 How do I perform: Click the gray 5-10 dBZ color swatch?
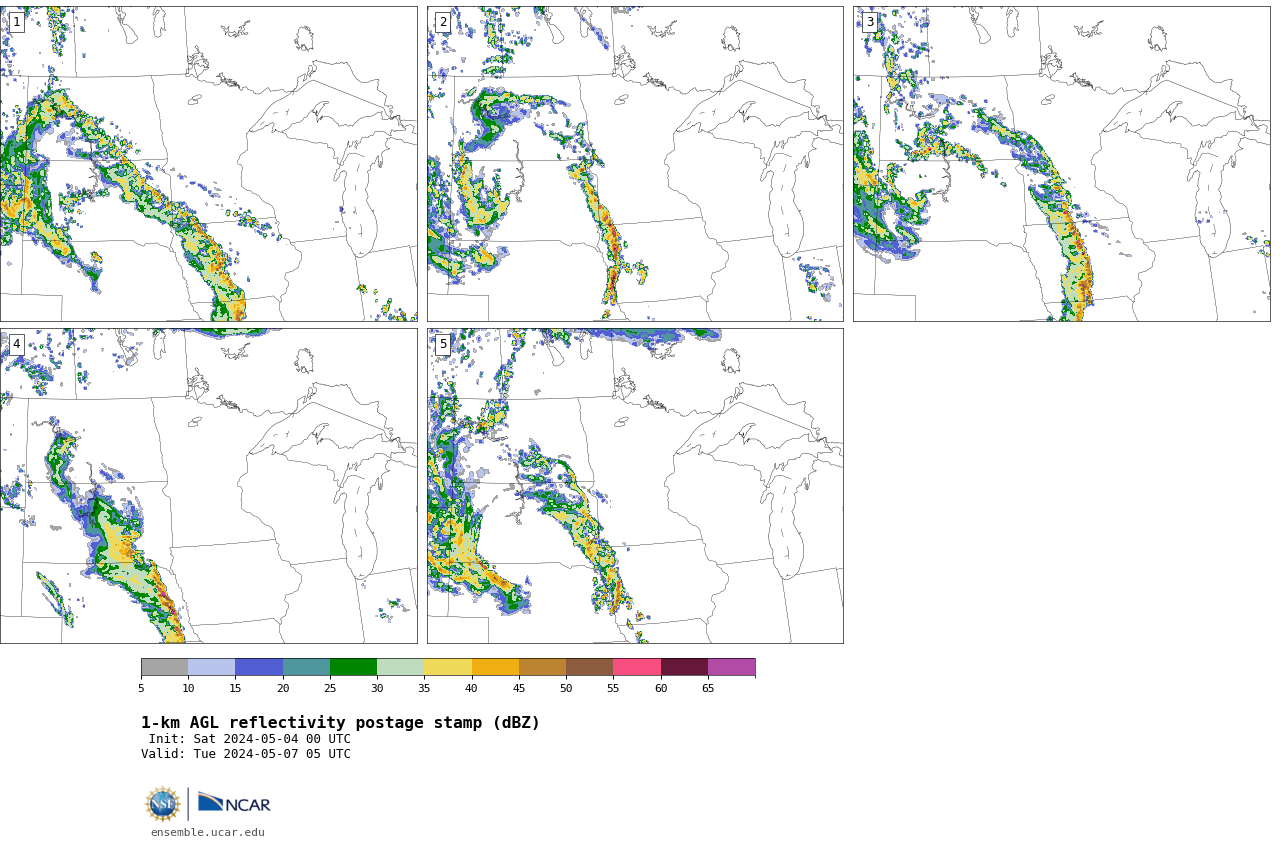tap(164, 667)
